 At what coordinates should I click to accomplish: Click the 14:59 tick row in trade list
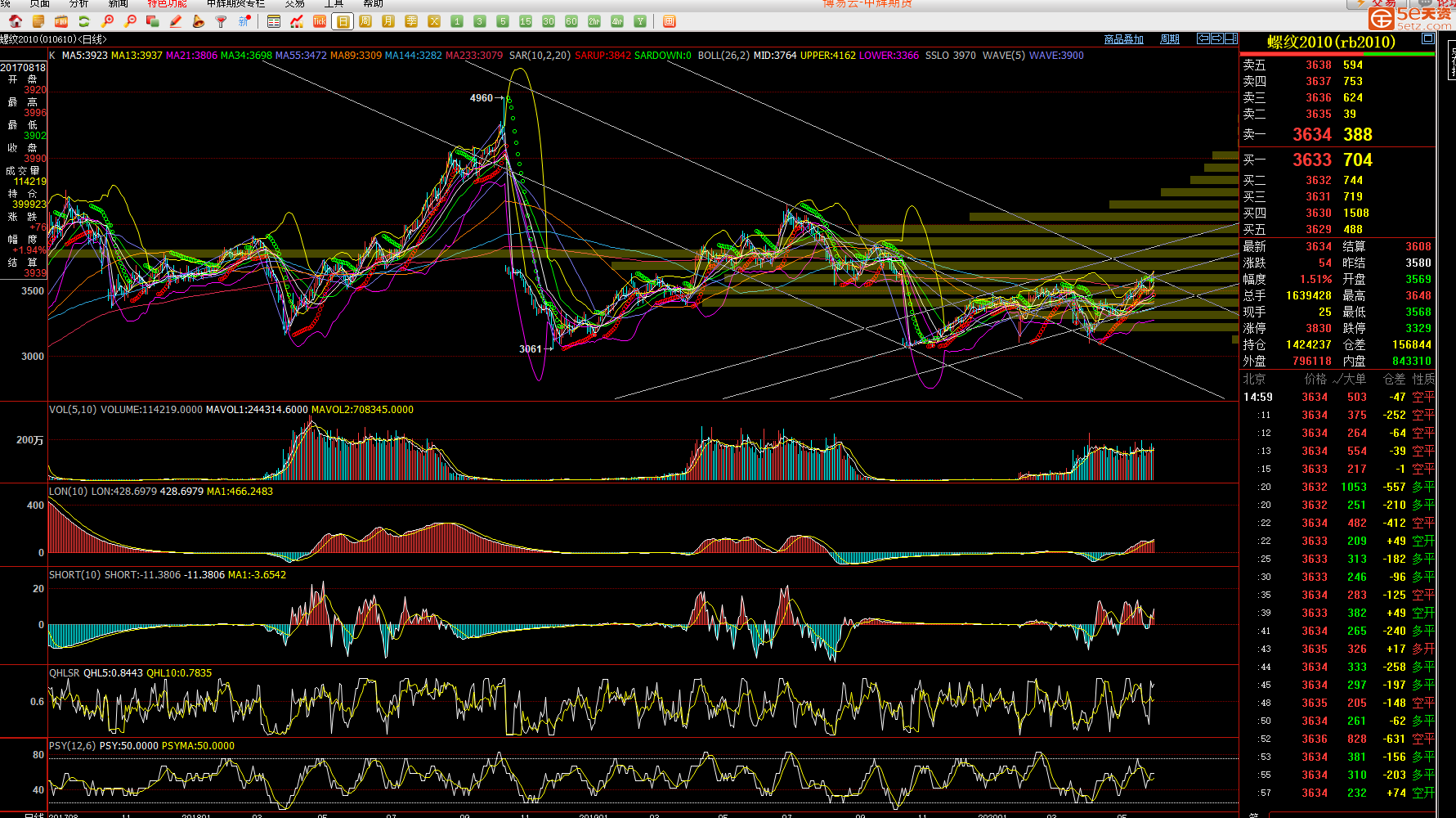[x=1337, y=397]
